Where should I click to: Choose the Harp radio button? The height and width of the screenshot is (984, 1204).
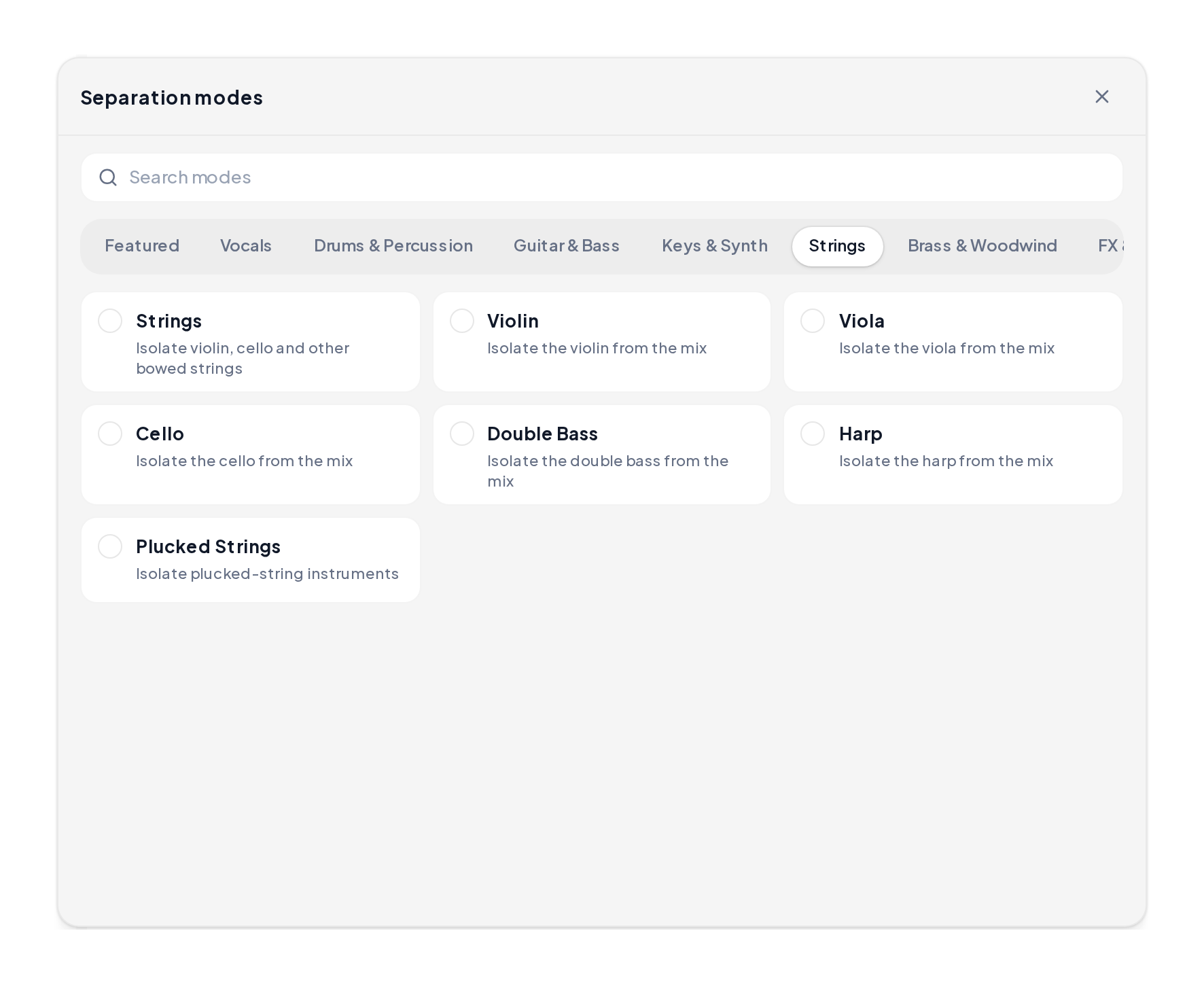[813, 434]
